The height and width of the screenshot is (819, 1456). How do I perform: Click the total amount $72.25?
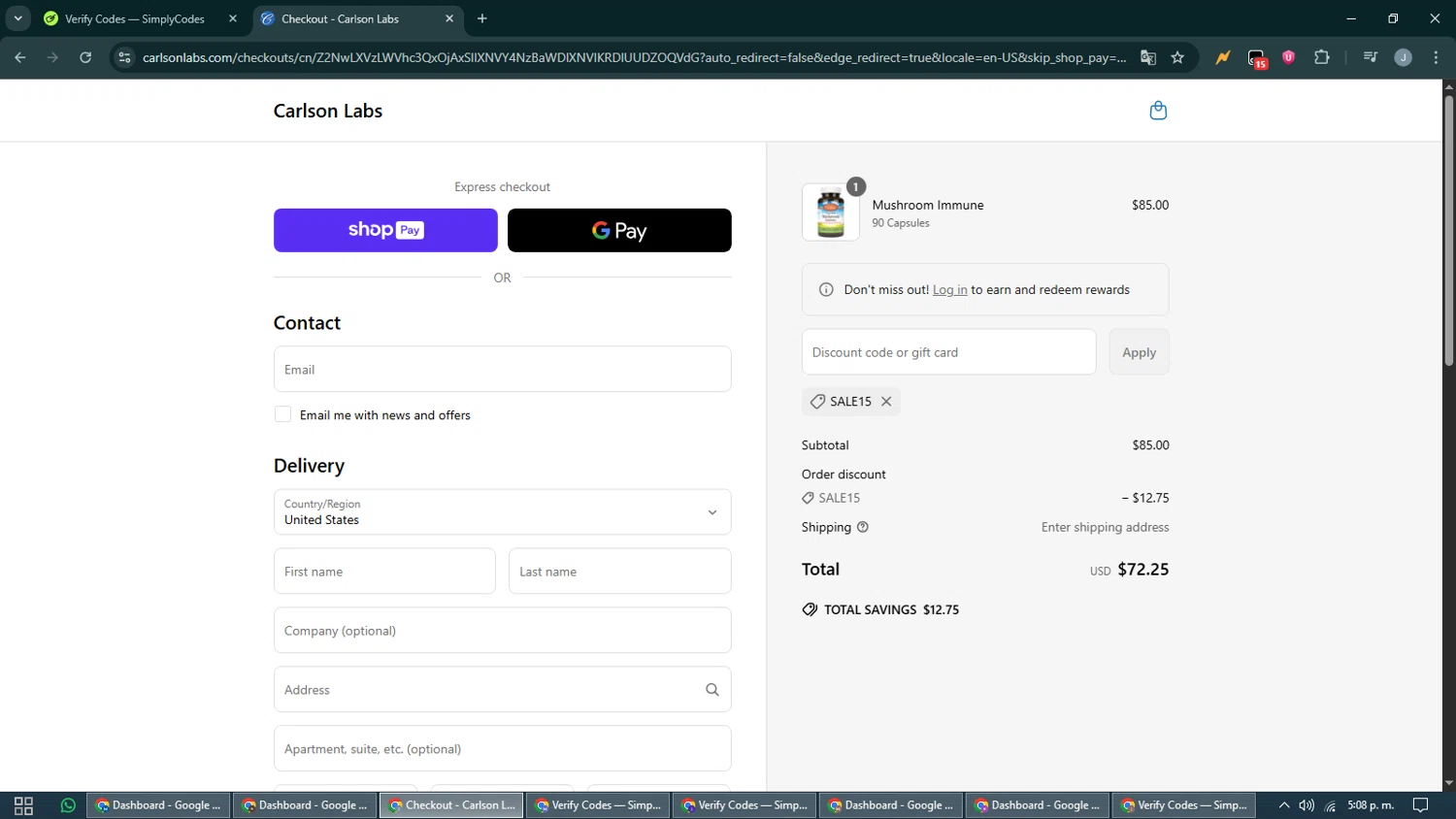coord(1142,570)
